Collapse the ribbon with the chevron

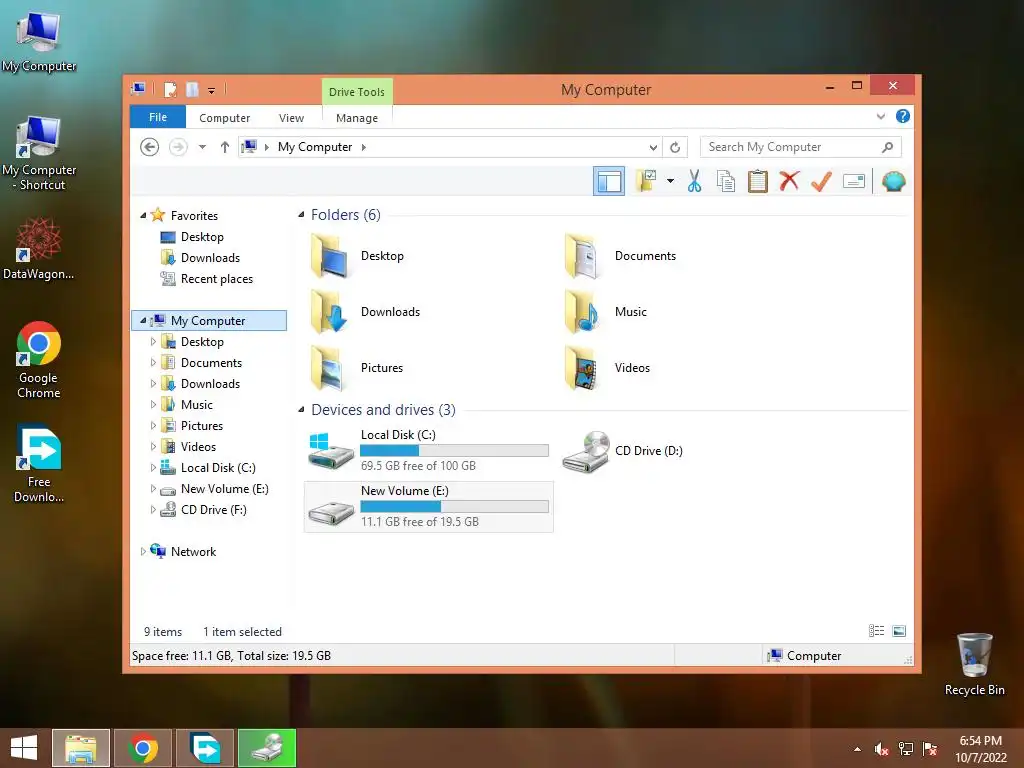[880, 116]
